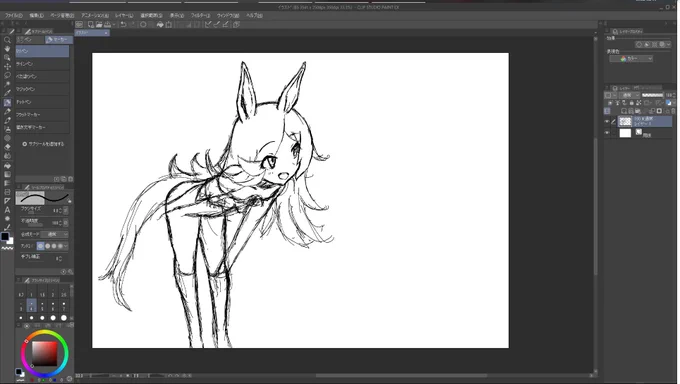Select the Move Layer cross-arrow tool
Viewport: 680px width, 384px height.
click(x=7, y=66)
